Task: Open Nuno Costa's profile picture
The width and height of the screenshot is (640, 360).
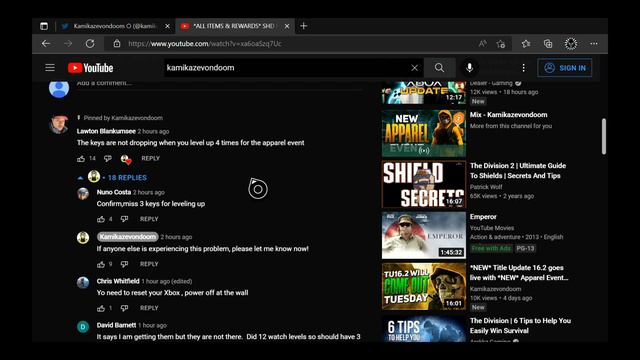Action: pyautogui.click(x=83, y=194)
